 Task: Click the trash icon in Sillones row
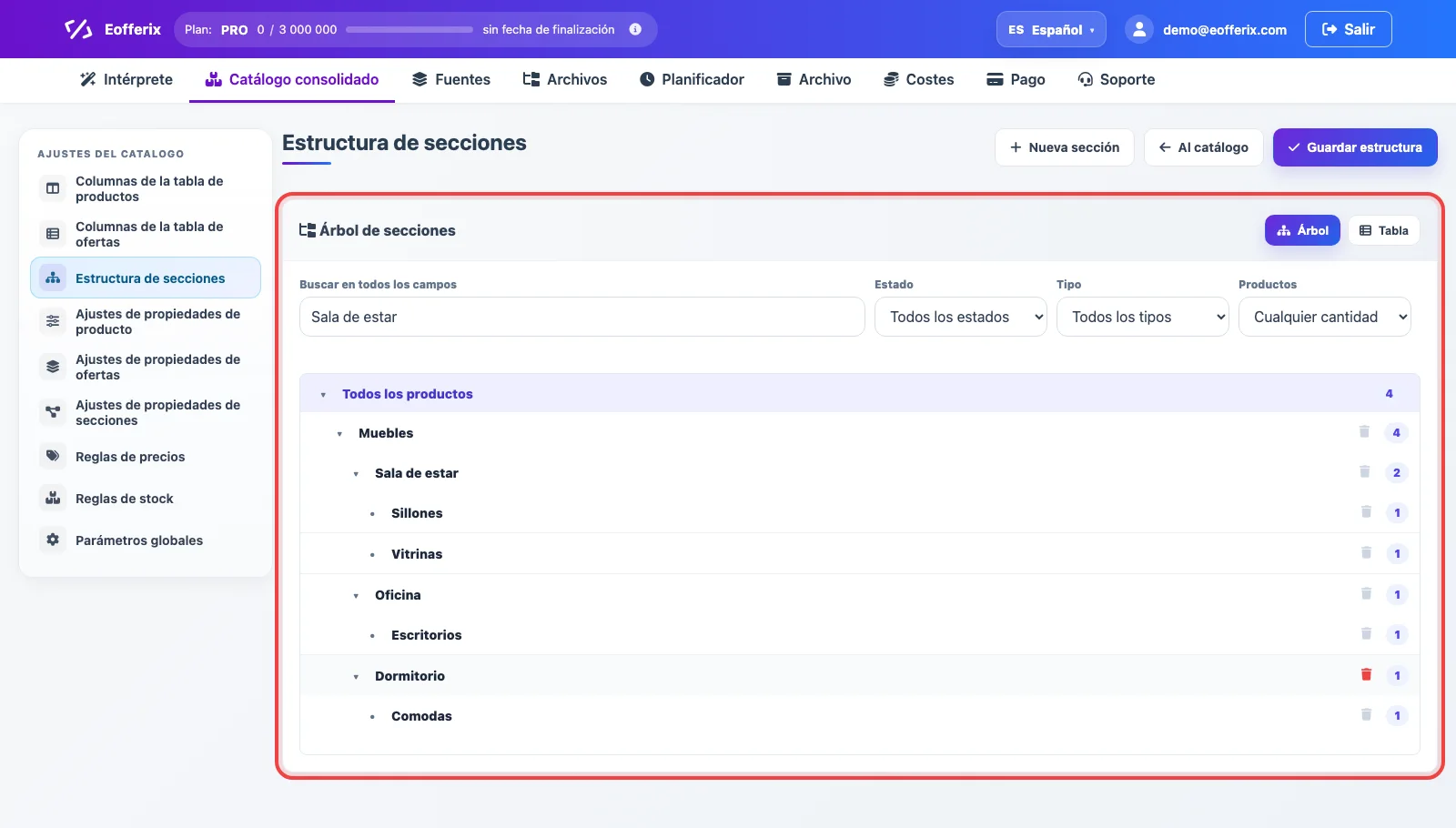(x=1366, y=512)
